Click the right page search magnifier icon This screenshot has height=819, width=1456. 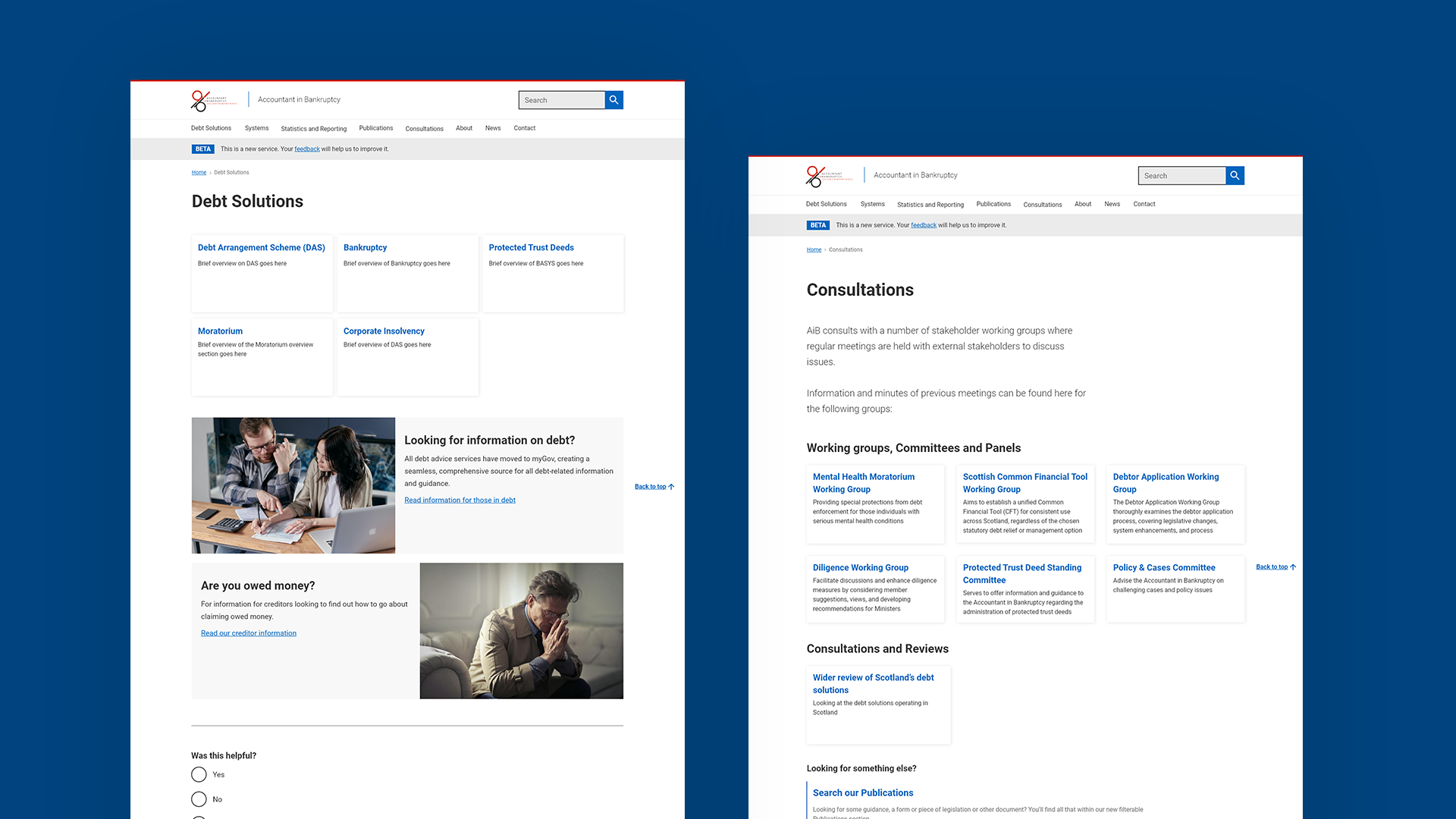(1235, 176)
